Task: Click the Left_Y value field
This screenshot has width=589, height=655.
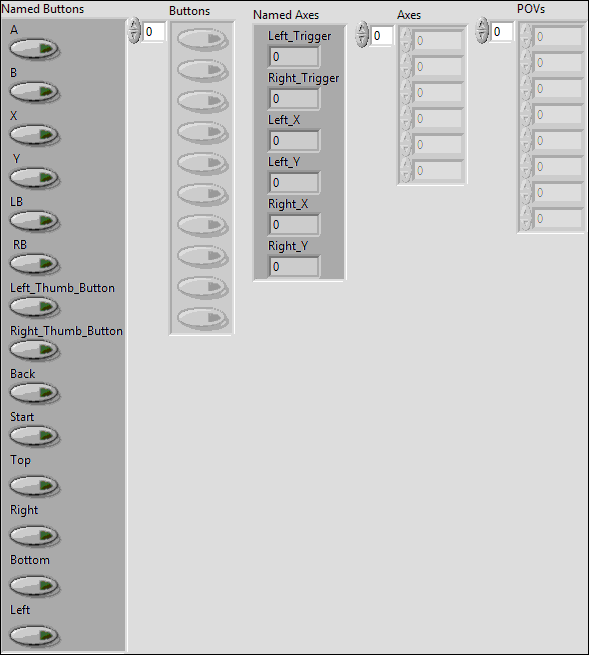Action: tap(294, 183)
